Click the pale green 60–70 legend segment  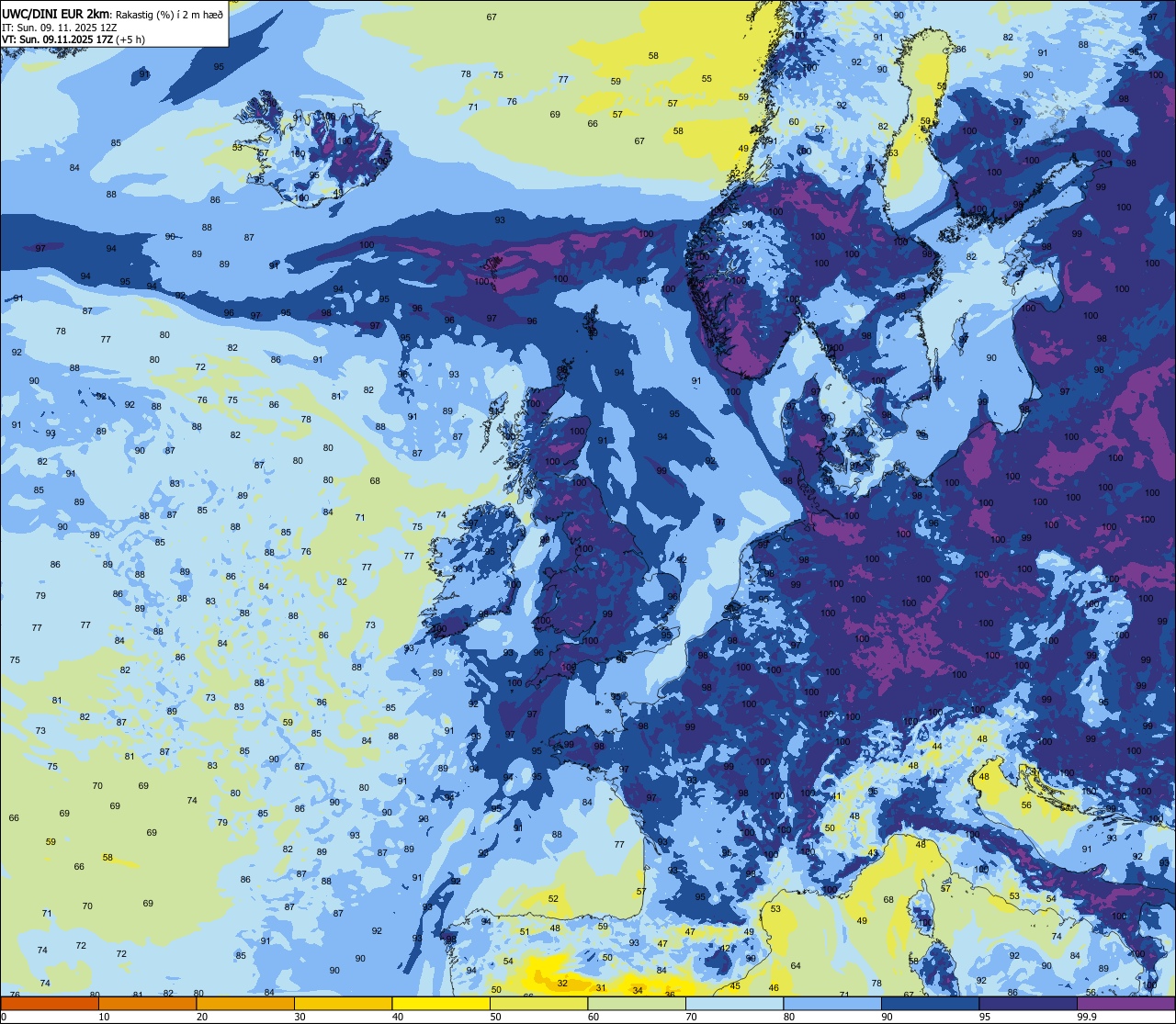click(x=637, y=1004)
